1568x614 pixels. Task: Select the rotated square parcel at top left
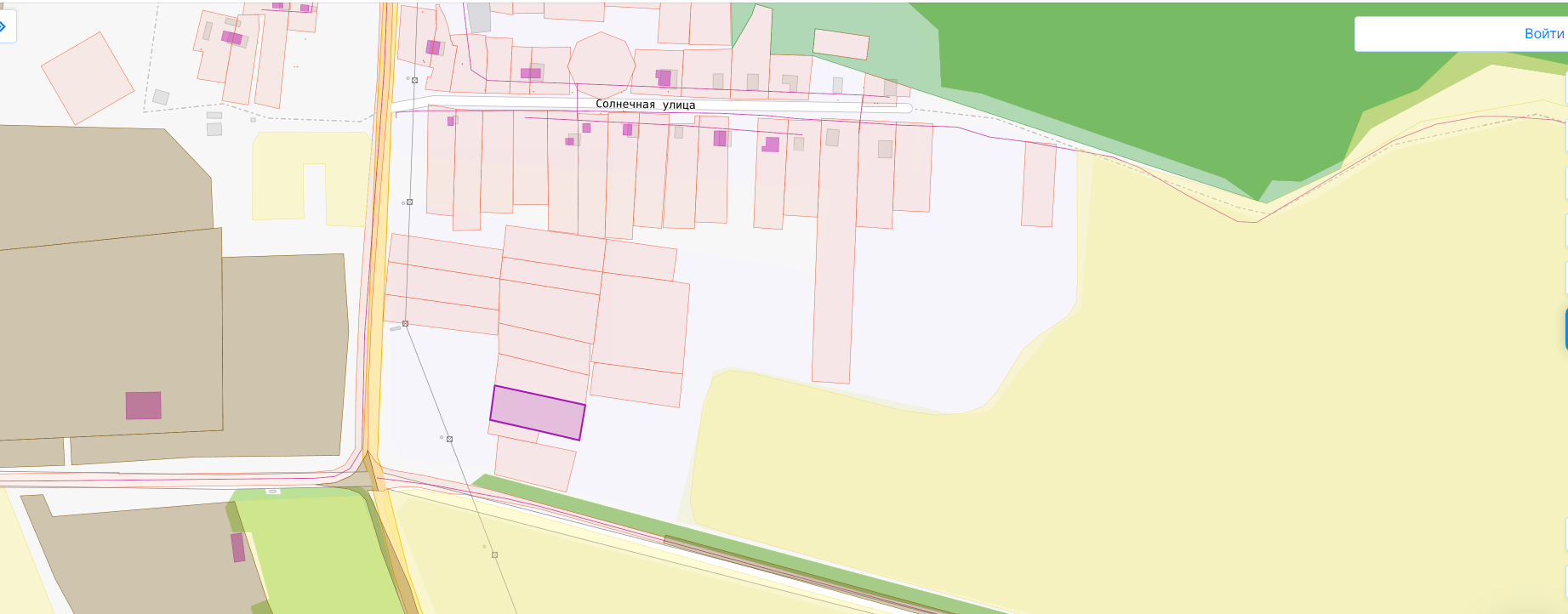pyautogui.click(x=88, y=78)
